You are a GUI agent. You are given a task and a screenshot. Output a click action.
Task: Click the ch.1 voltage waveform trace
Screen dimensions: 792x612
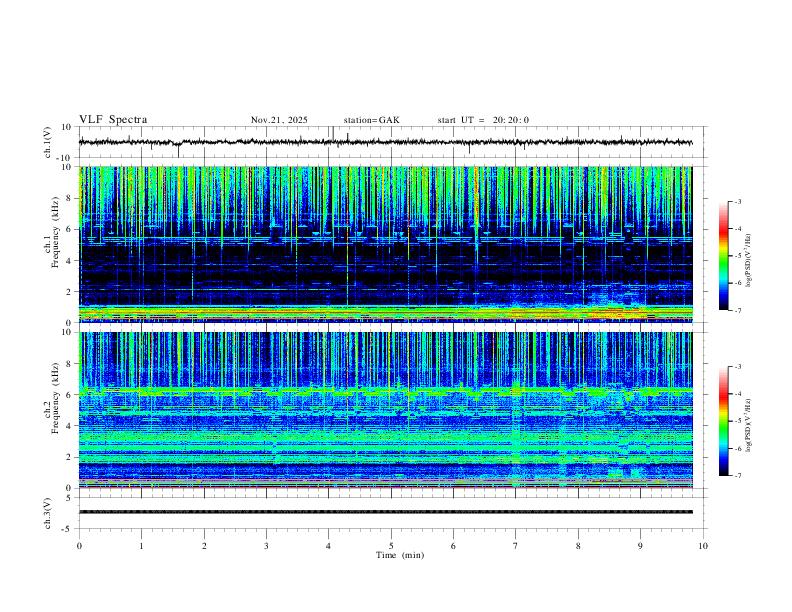click(385, 142)
